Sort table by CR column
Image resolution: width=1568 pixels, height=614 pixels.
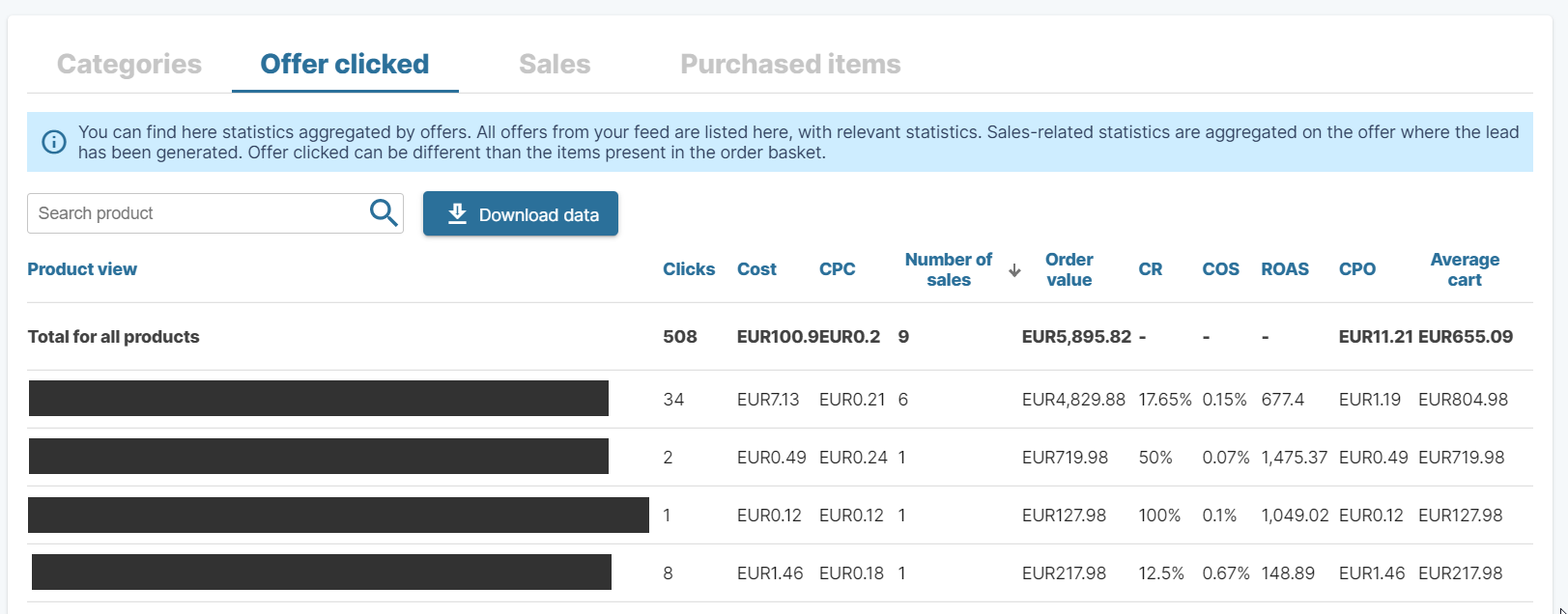tap(1150, 269)
